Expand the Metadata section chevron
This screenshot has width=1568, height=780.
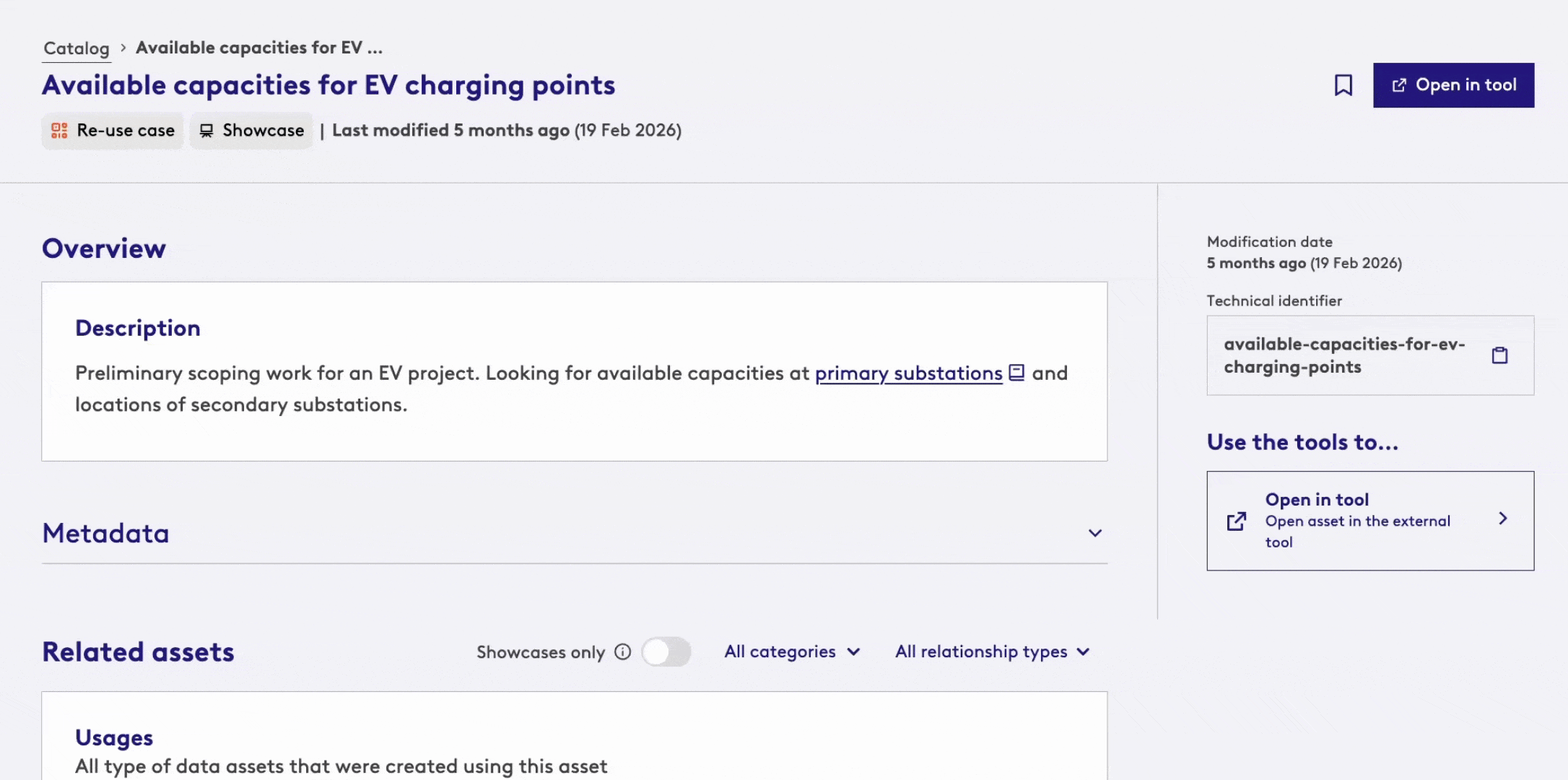1095,533
